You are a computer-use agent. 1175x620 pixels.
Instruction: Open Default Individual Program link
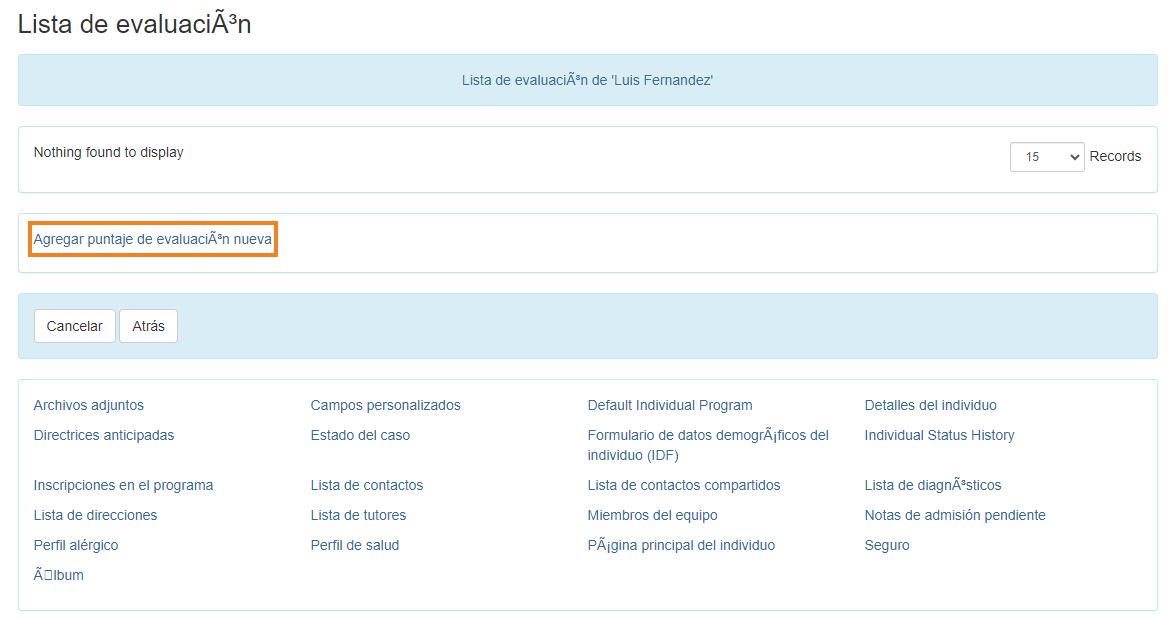click(x=670, y=405)
